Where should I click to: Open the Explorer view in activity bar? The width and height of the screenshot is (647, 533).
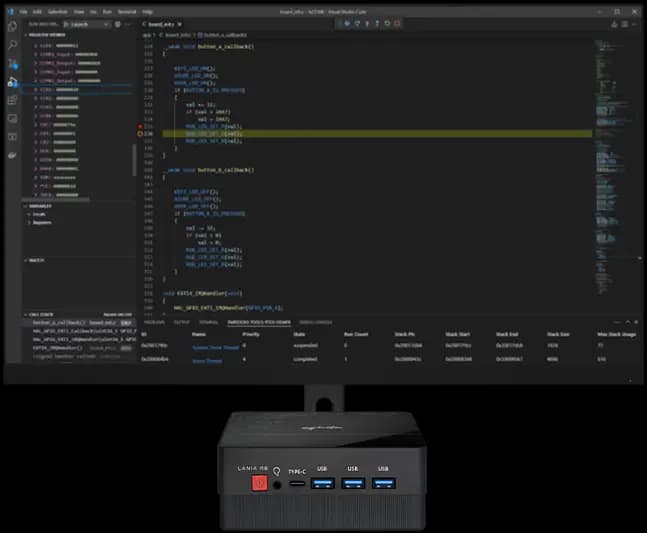tap(12, 27)
